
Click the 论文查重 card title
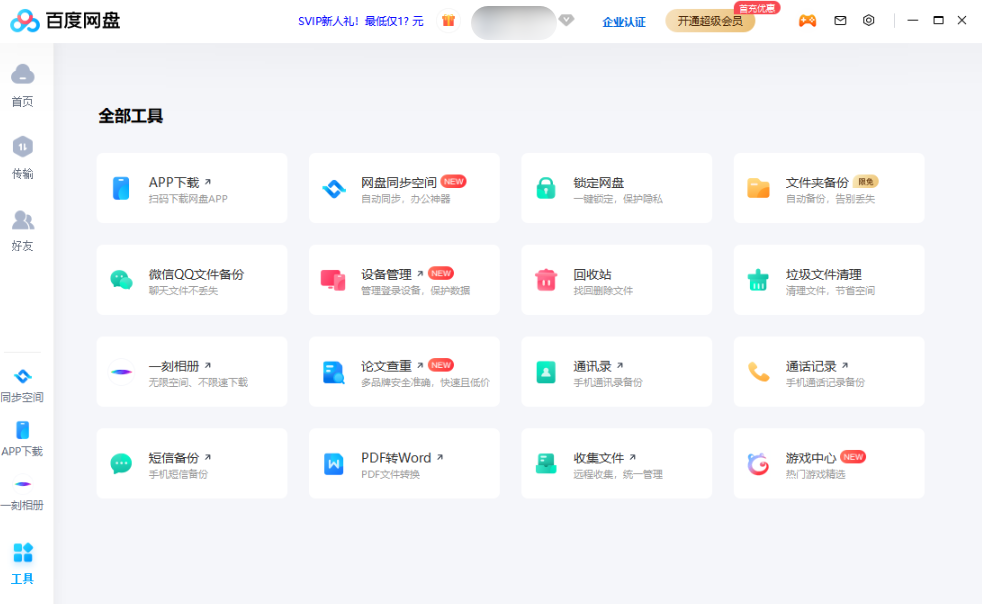tap(386, 366)
